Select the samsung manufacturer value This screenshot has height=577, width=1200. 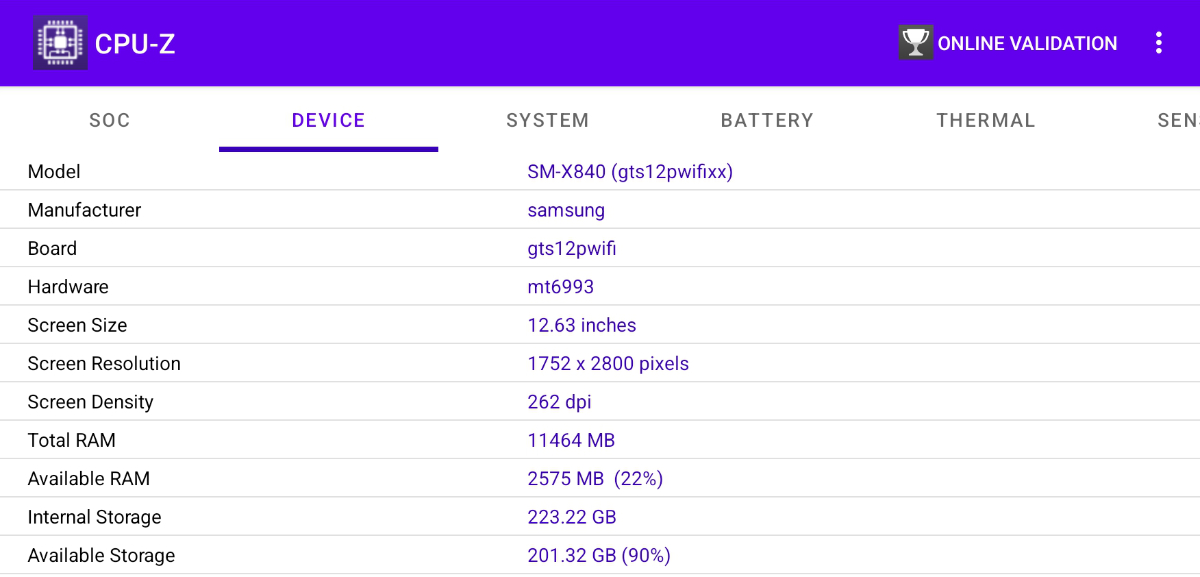coord(566,211)
